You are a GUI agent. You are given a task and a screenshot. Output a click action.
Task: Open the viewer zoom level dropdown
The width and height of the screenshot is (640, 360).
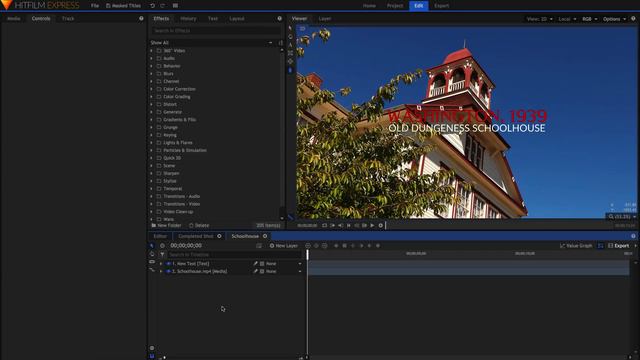coord(622,217)
